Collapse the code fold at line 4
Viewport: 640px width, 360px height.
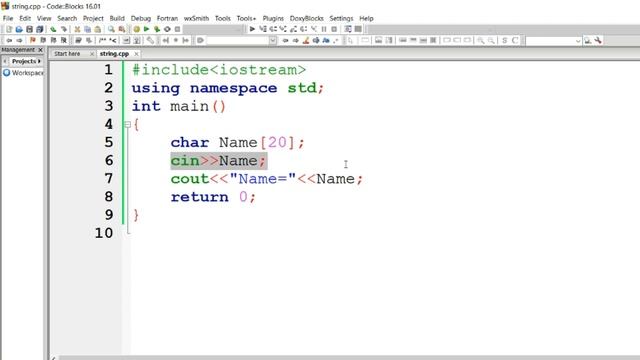point(127,124)
